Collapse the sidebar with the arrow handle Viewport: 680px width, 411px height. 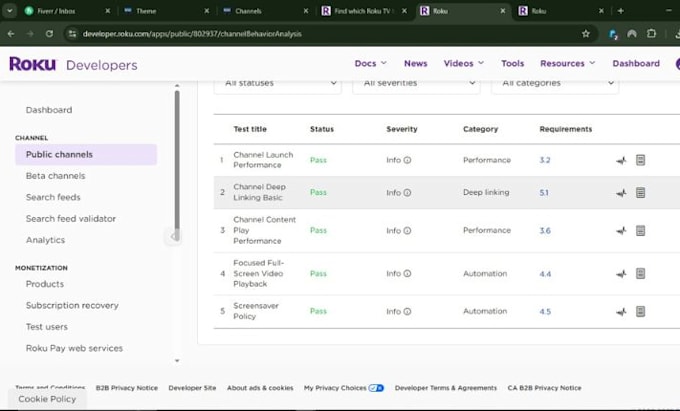pos(173,237)
